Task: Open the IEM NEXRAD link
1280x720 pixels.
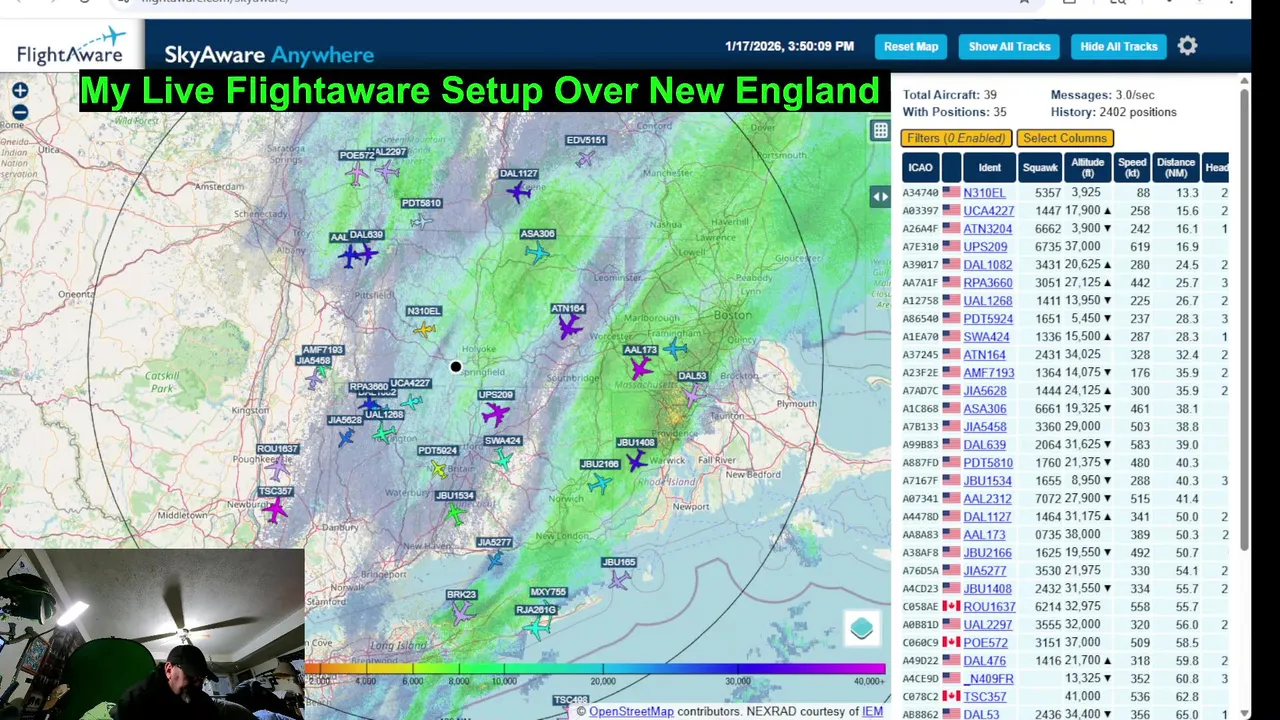Action: tap(872, 711)
